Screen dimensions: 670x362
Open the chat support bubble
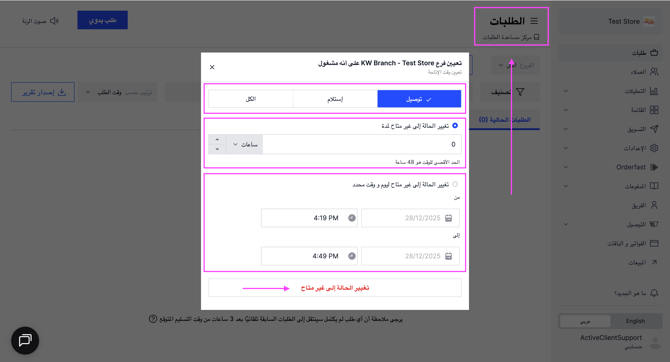pyautogui.click(x=25, y=341)
